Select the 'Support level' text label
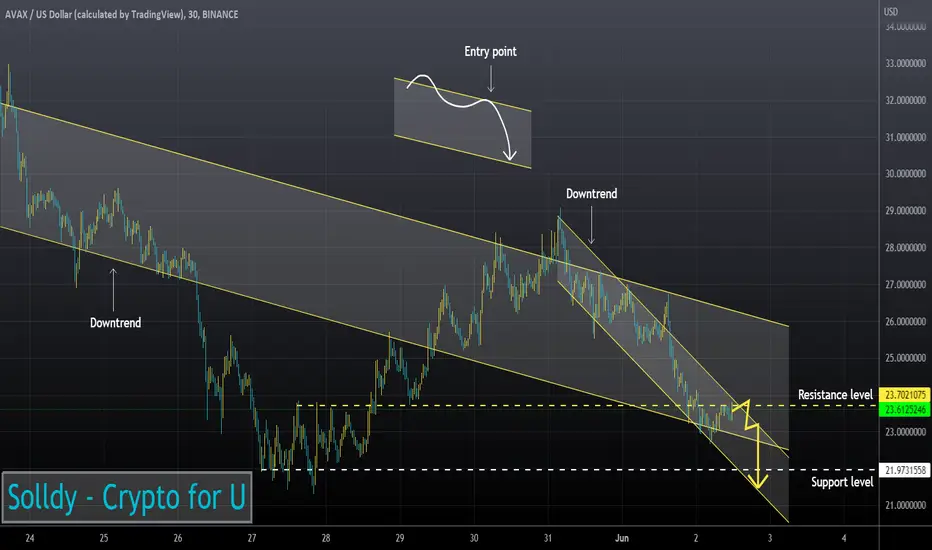Image resolution: width=932 pixels, height=550 pixels. [842, 482]
